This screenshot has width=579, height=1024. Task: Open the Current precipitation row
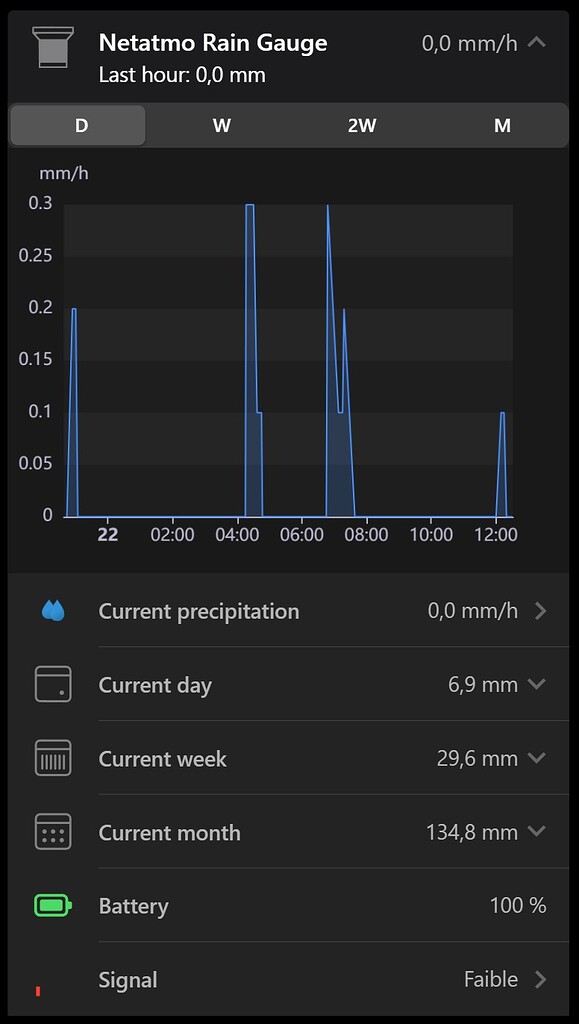click(x=290, y=611)
